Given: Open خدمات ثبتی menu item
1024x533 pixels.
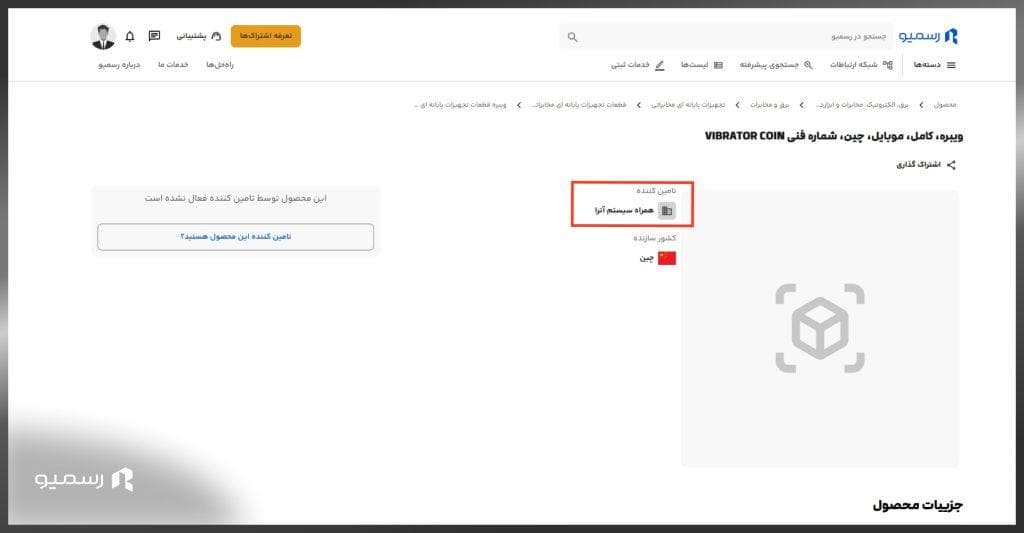Looking at the screenshot, I should click(x=638, y=65).
